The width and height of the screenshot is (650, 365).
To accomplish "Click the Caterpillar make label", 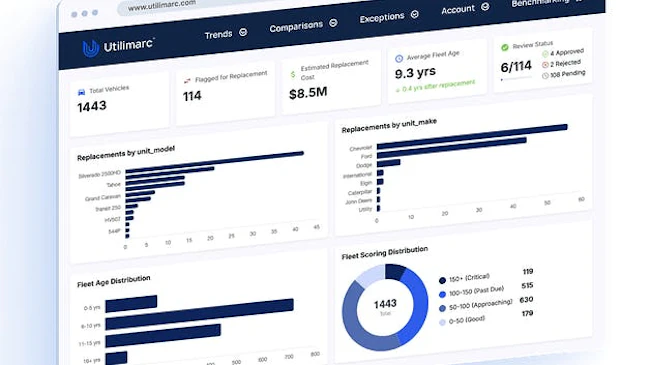I will pyautogui.click(x=360, y=192).
